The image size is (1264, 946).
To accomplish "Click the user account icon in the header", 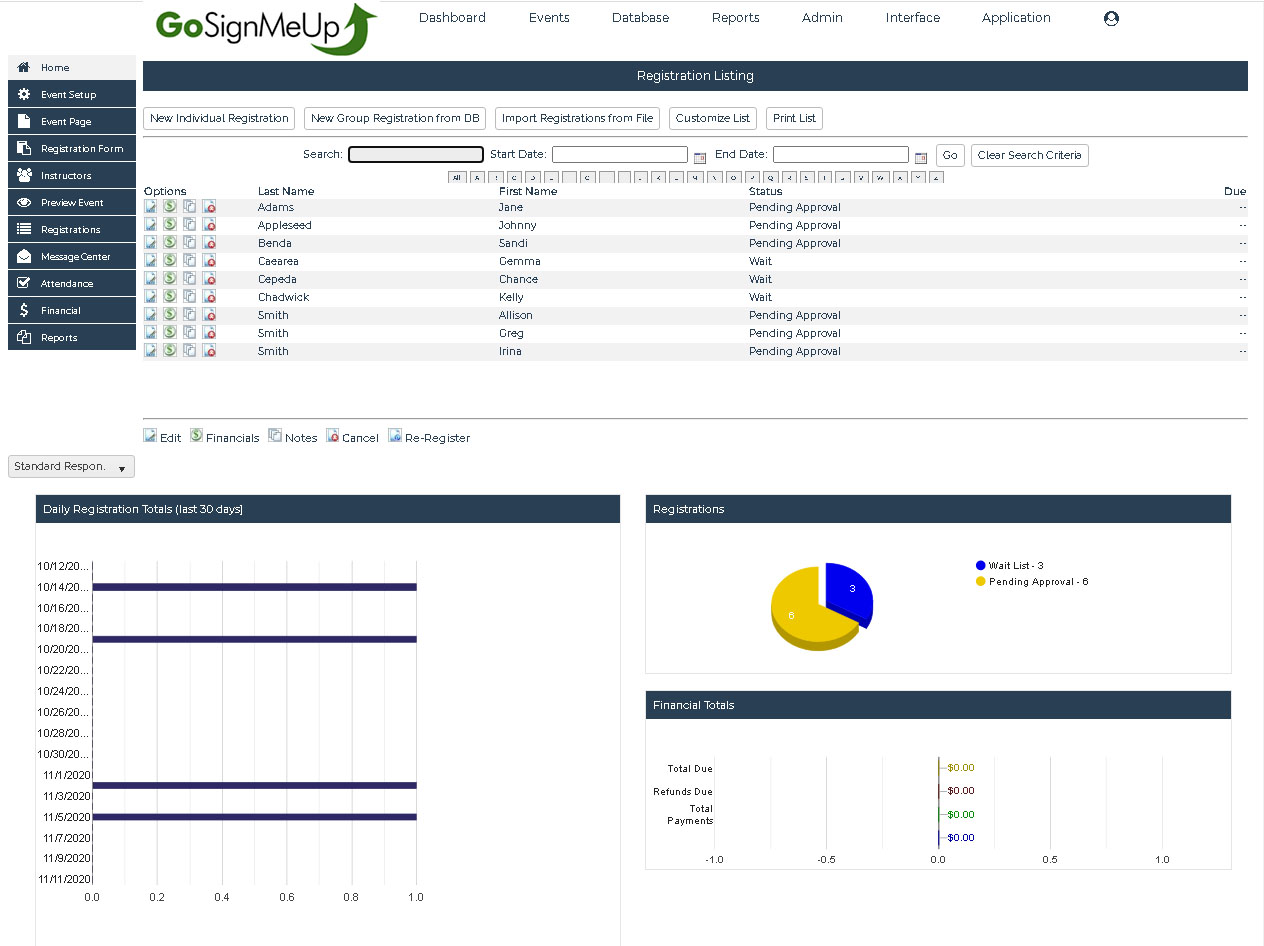I will point(1111,18).
